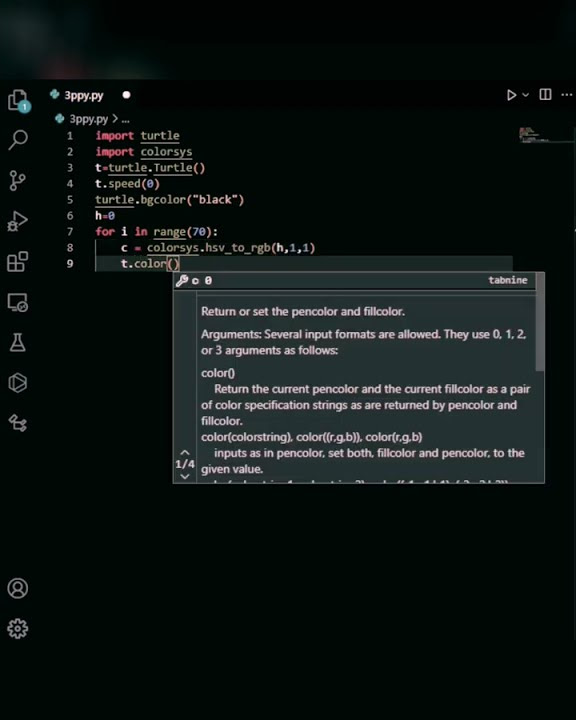
Task: Place cursor on 'import turtle' line
Action: click(x=137, y=135)
